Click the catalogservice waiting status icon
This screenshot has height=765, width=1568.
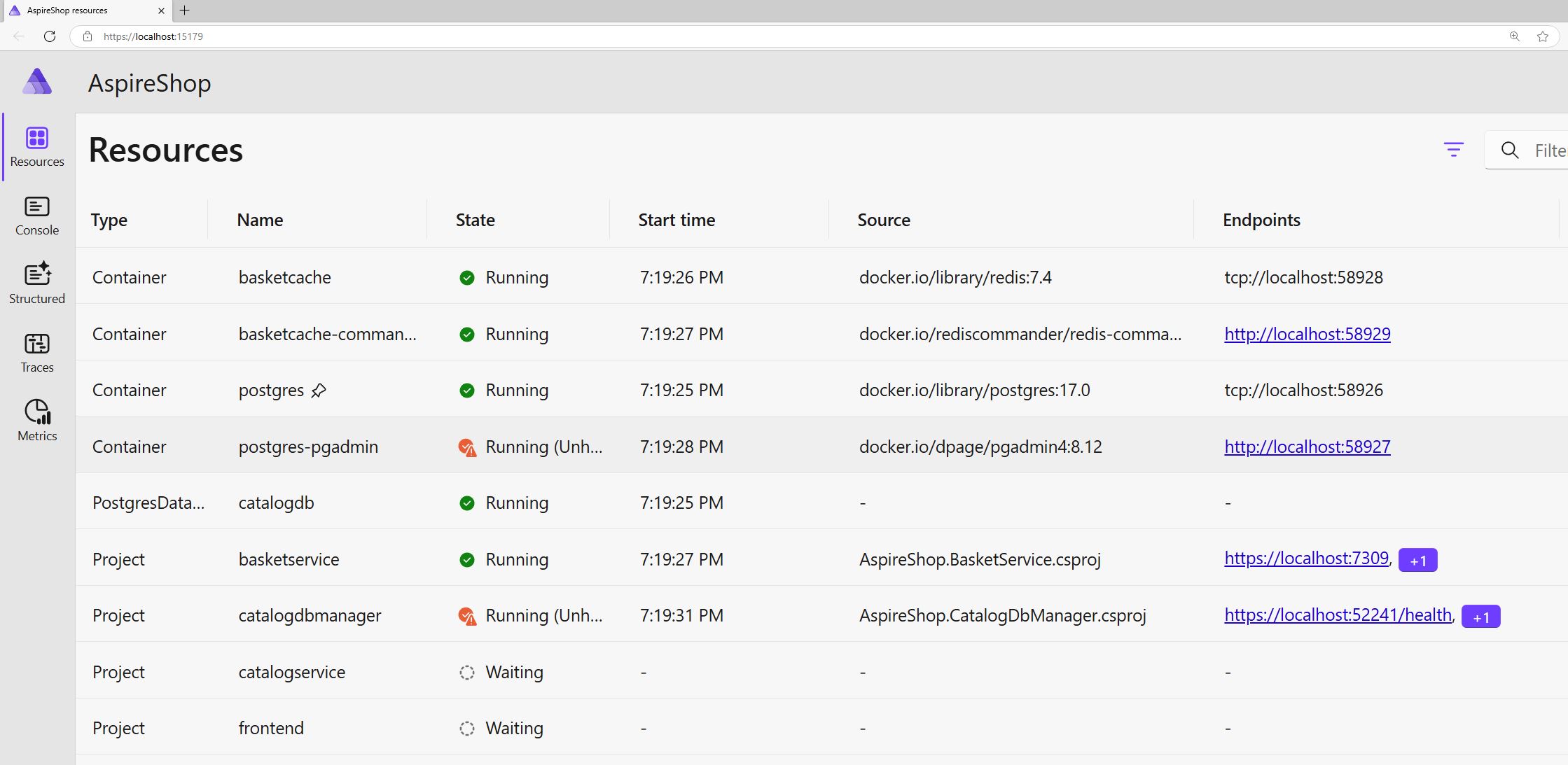tap(467, 673)
